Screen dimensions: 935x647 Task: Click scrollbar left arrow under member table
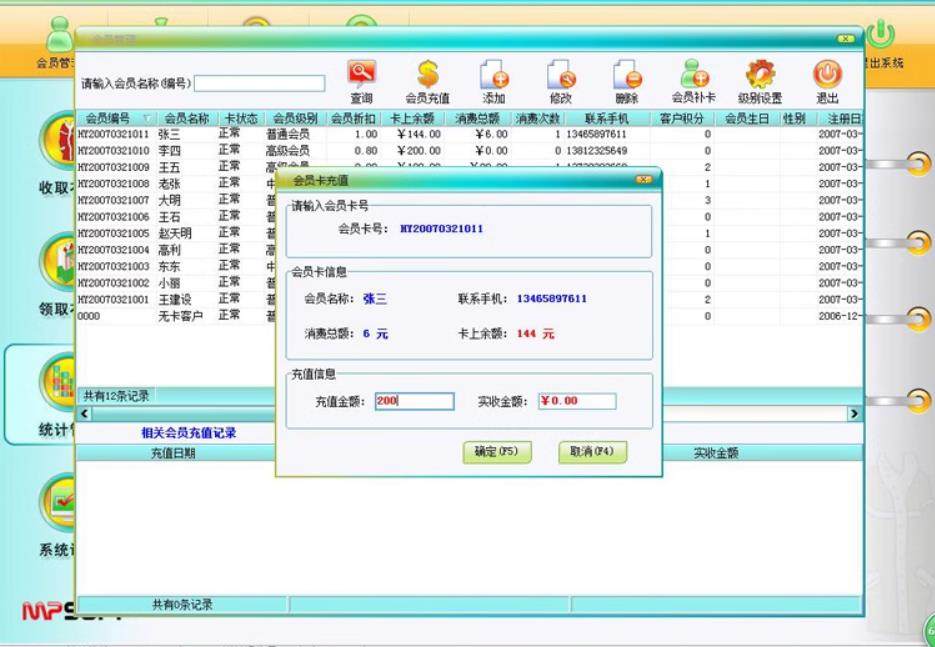(85, 413)
